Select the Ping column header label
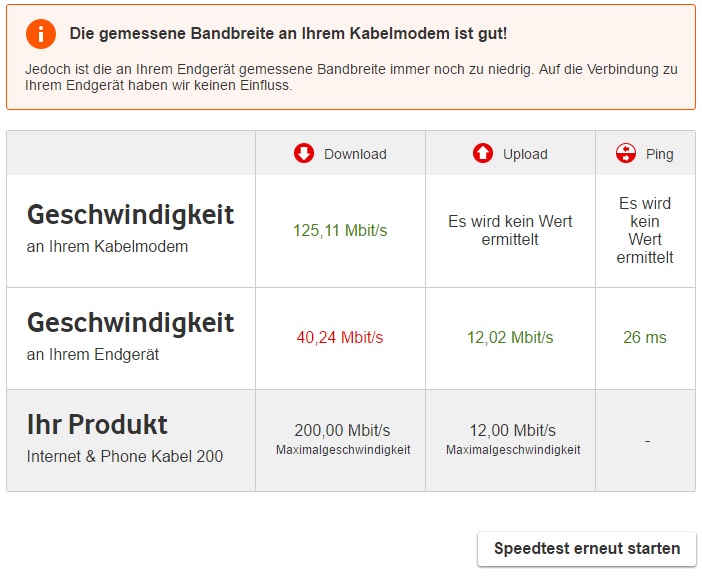The width and height of the screenshot is (702, 576). [x=659, y=154]
